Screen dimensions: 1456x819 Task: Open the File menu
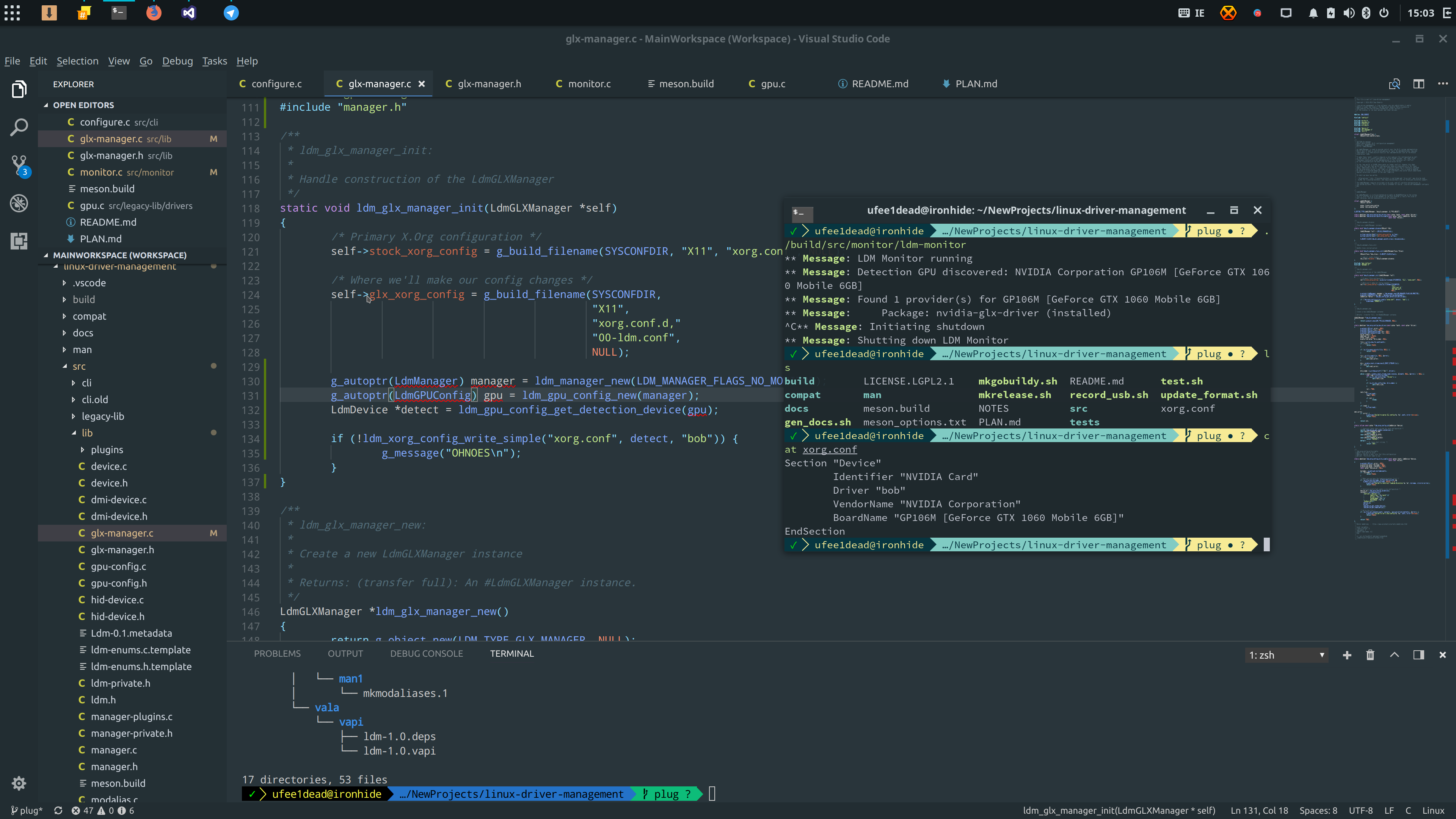[x=13, y=61]
